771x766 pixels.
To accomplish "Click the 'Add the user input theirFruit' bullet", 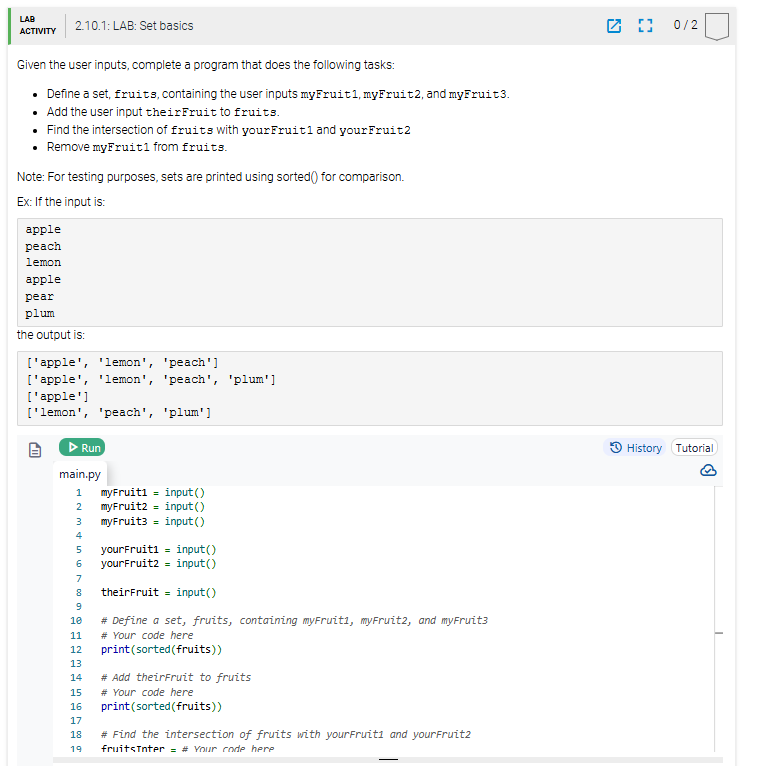I will (x=163, y=112).
